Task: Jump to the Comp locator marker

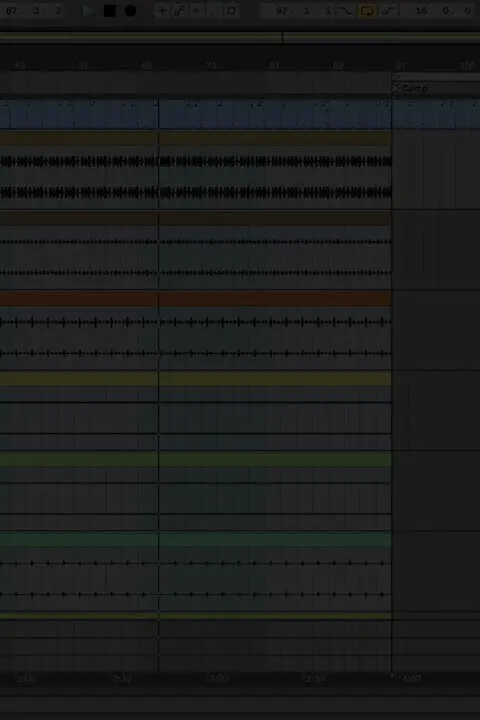Action: (412, 89)
